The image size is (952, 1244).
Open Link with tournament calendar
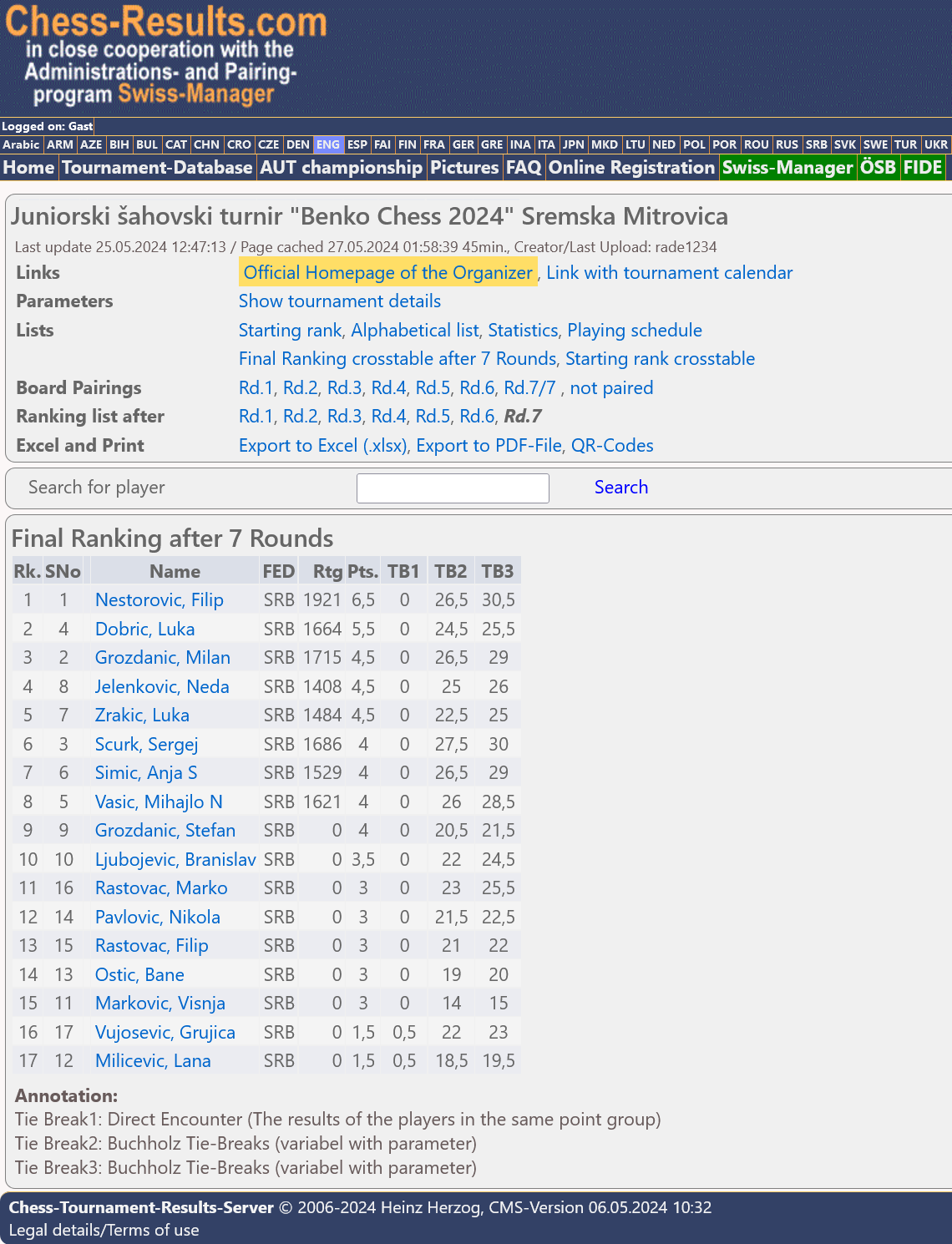670,272
